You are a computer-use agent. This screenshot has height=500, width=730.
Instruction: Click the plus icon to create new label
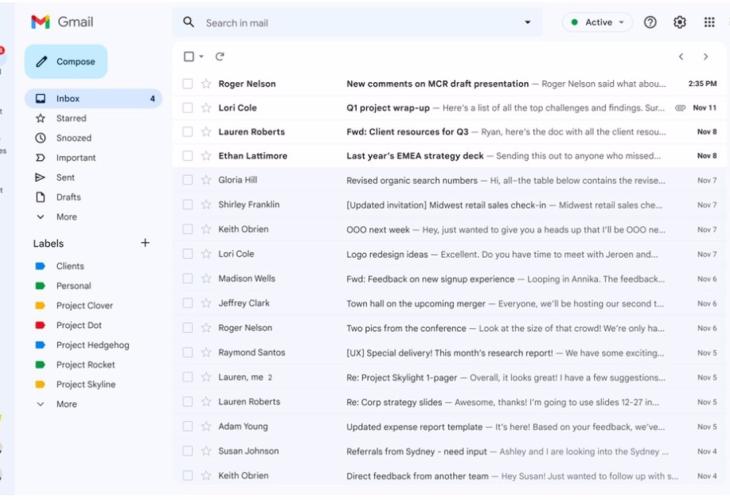[x=145, y=243]
